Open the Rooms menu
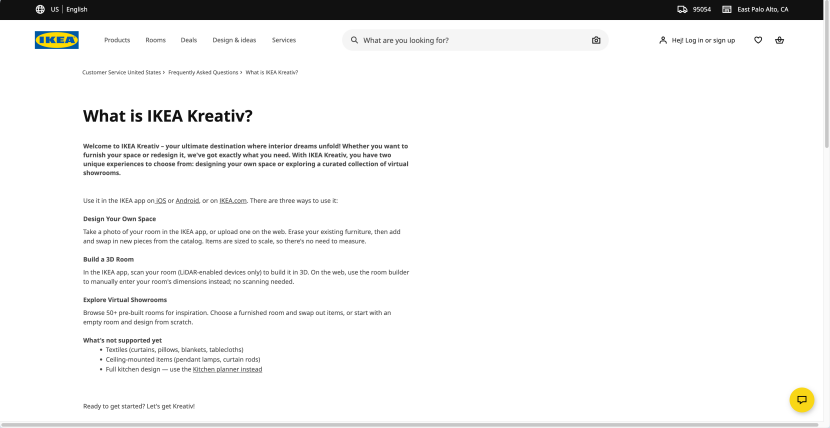 pos(156,40)
